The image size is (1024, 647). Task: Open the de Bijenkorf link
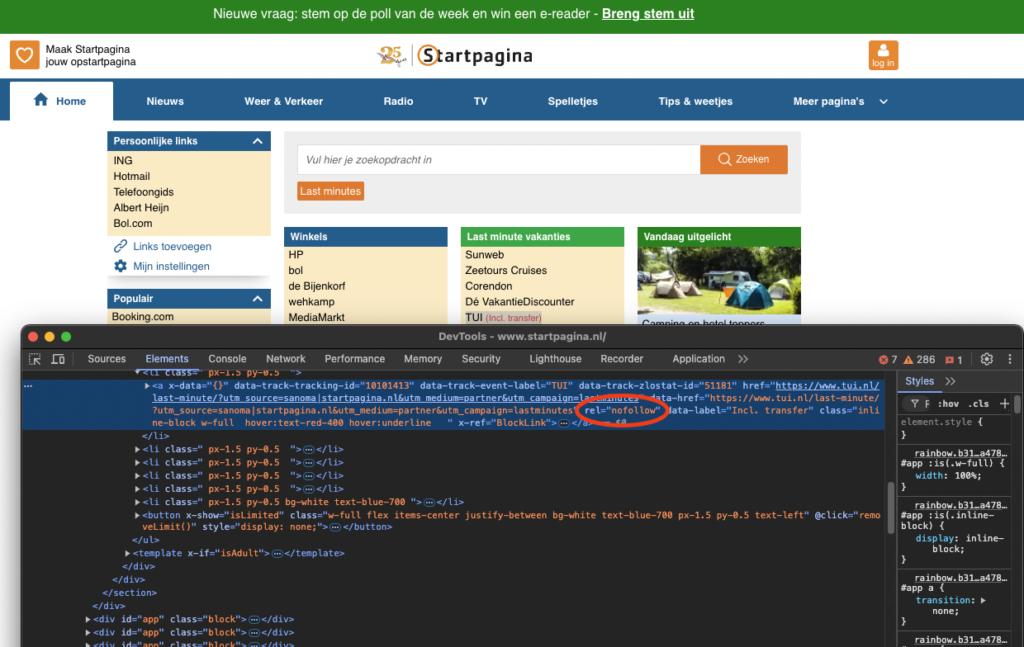[317, 286]
